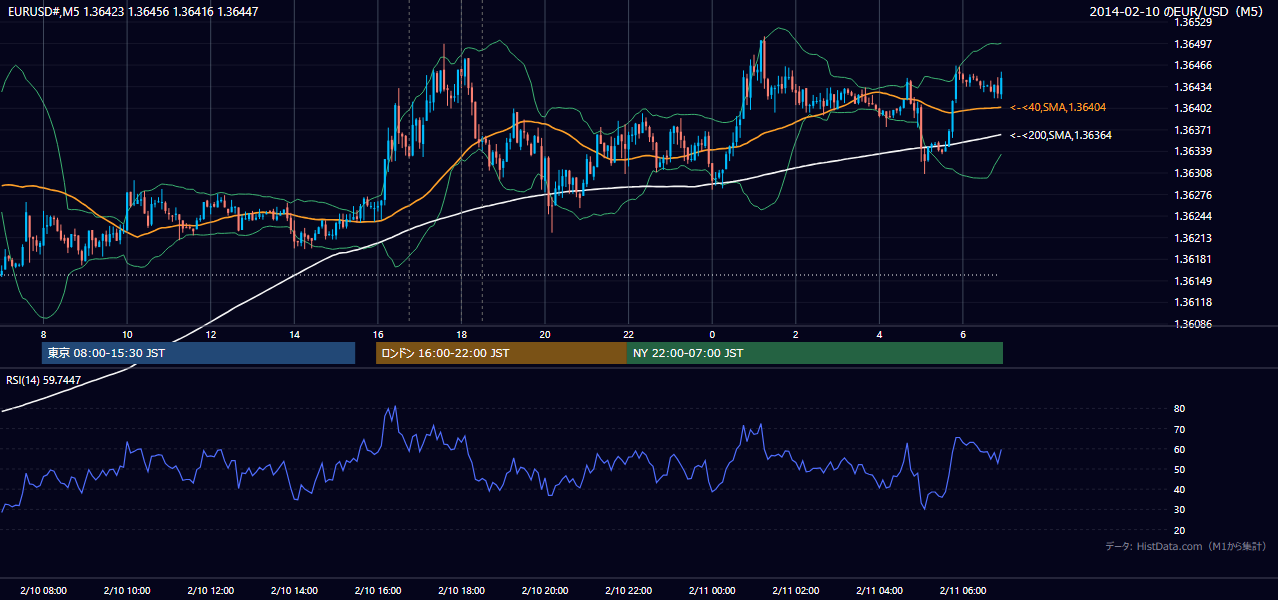Viewport: 1278px width, 600px height.
Task: Click hour tick 10 under the price chart
Action: click(127, 334)
